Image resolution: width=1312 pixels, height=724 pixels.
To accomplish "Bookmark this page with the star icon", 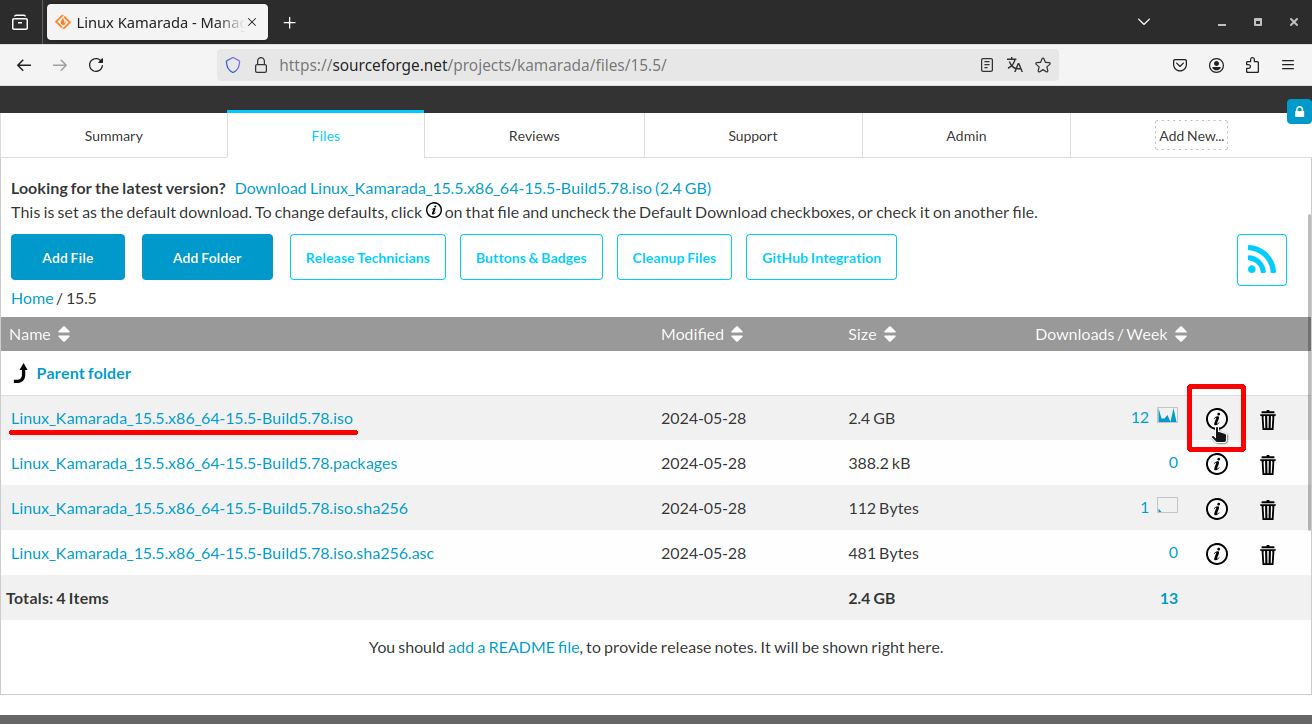I will coord(1043,65).
